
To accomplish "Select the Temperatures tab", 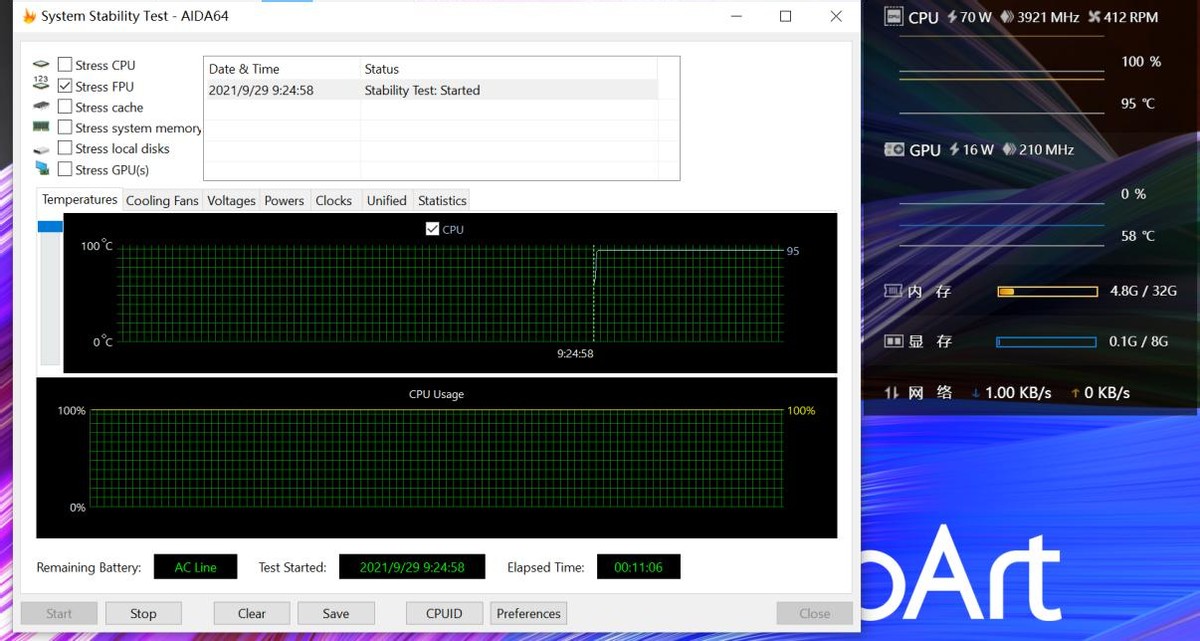I will (x=79, y=200).
